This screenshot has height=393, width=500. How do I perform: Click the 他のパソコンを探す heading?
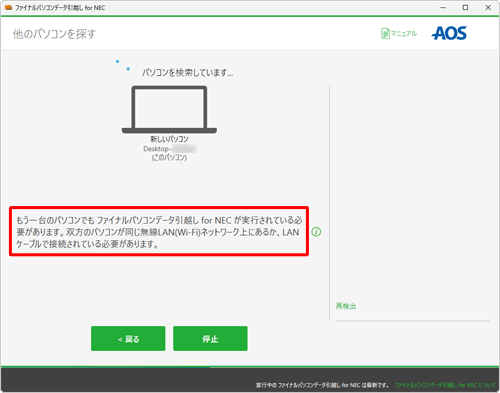click(54, 34)
